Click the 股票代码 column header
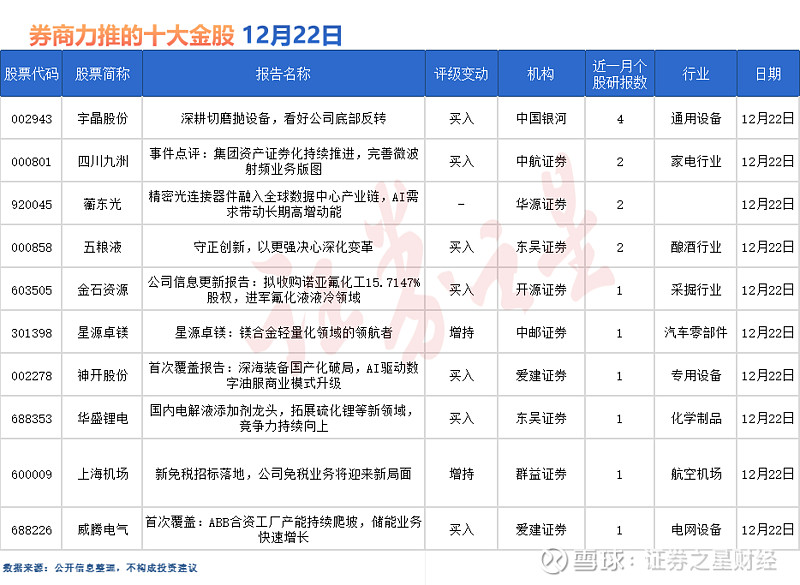Viewport: 800px width, 585px height. pyautogui.click(x=33, y=73)
